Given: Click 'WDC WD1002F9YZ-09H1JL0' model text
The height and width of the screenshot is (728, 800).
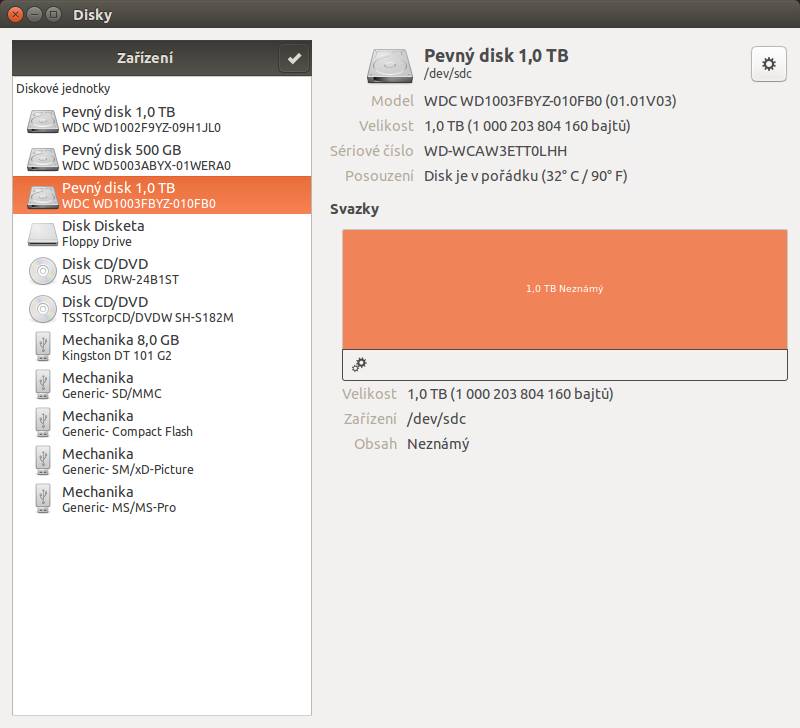Looking at the screenshot, I should click(x=141, y=128).
